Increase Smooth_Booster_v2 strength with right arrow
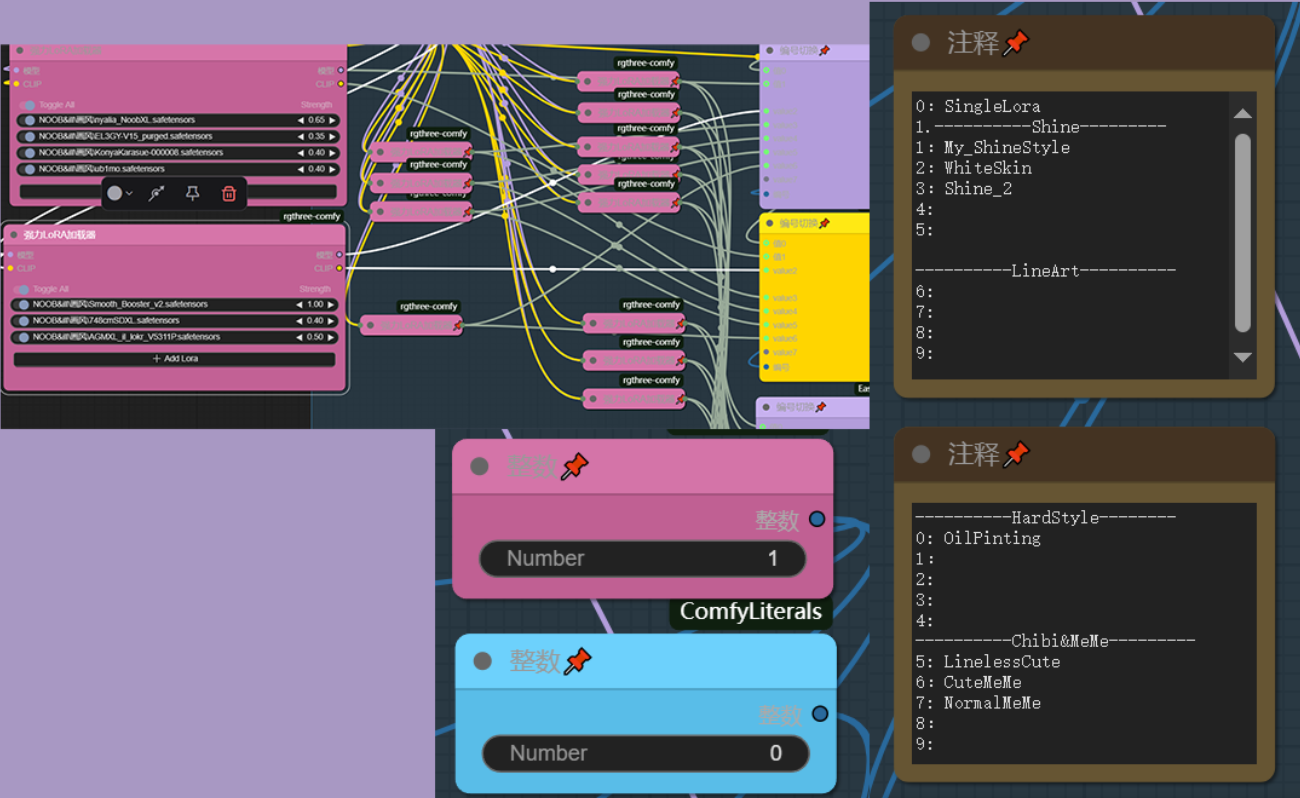The image size is (1300, 798). pyautogui.click(x=332, y=304)
